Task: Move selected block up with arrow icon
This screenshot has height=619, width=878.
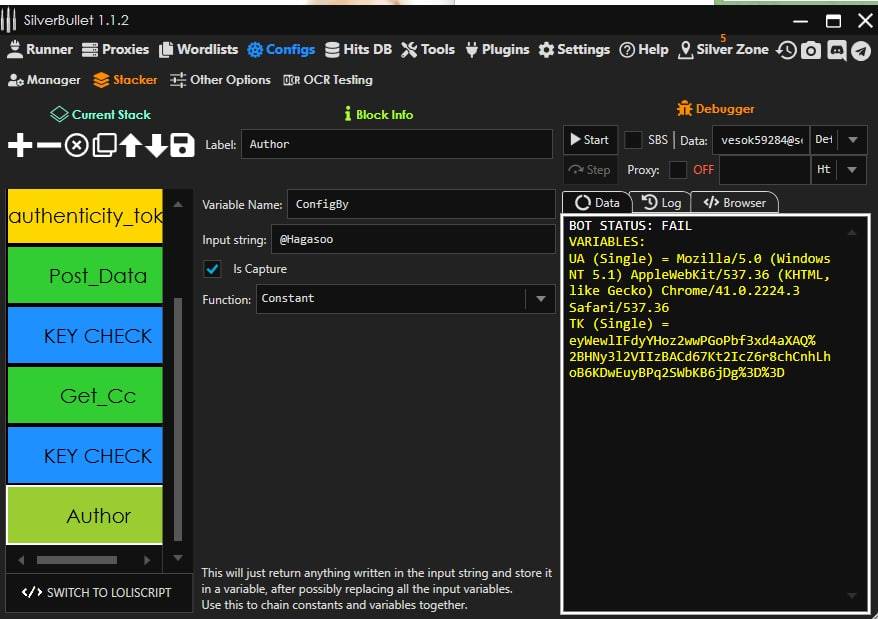Action: (x=130, y=146)
